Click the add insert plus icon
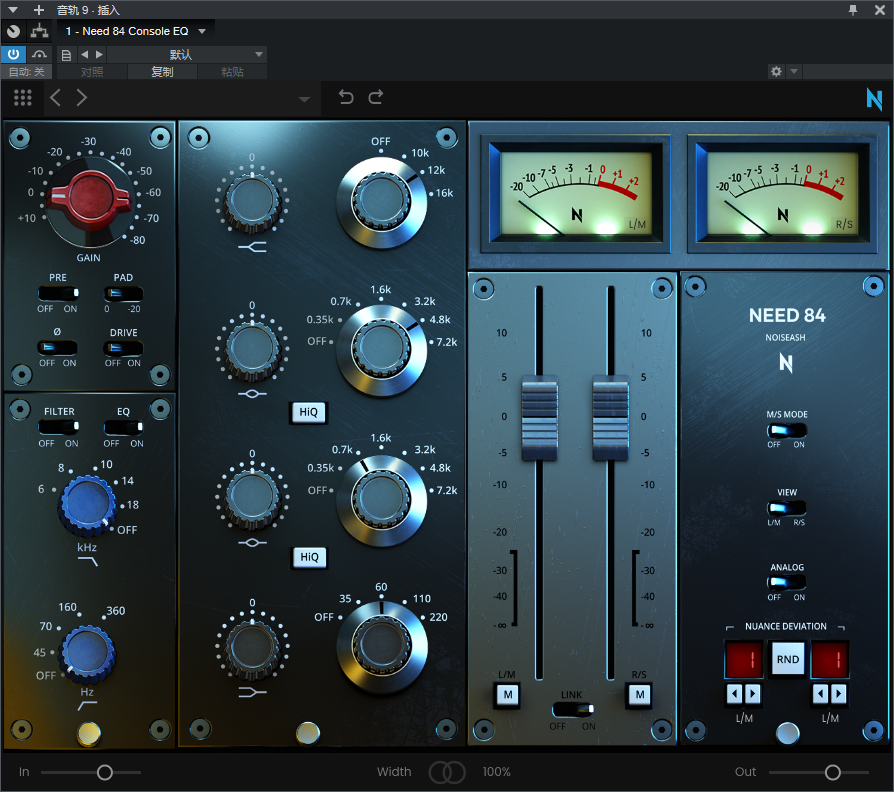Image resolution: width=894 pixels, height=792 pixels. [39, 10]
